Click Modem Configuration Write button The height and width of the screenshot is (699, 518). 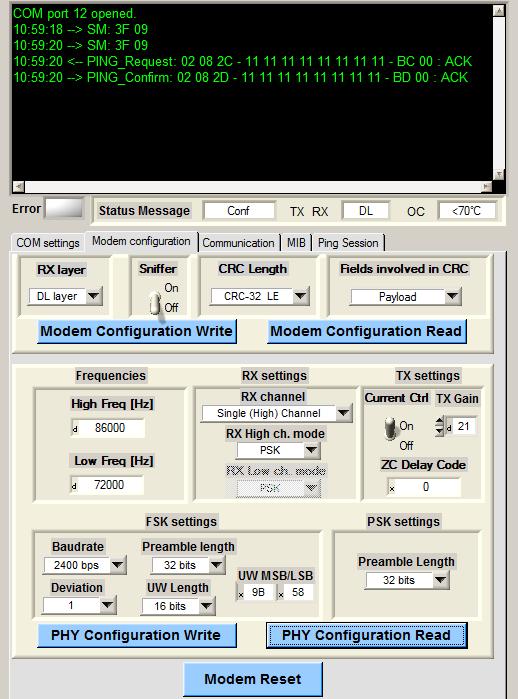click(136, 331)
